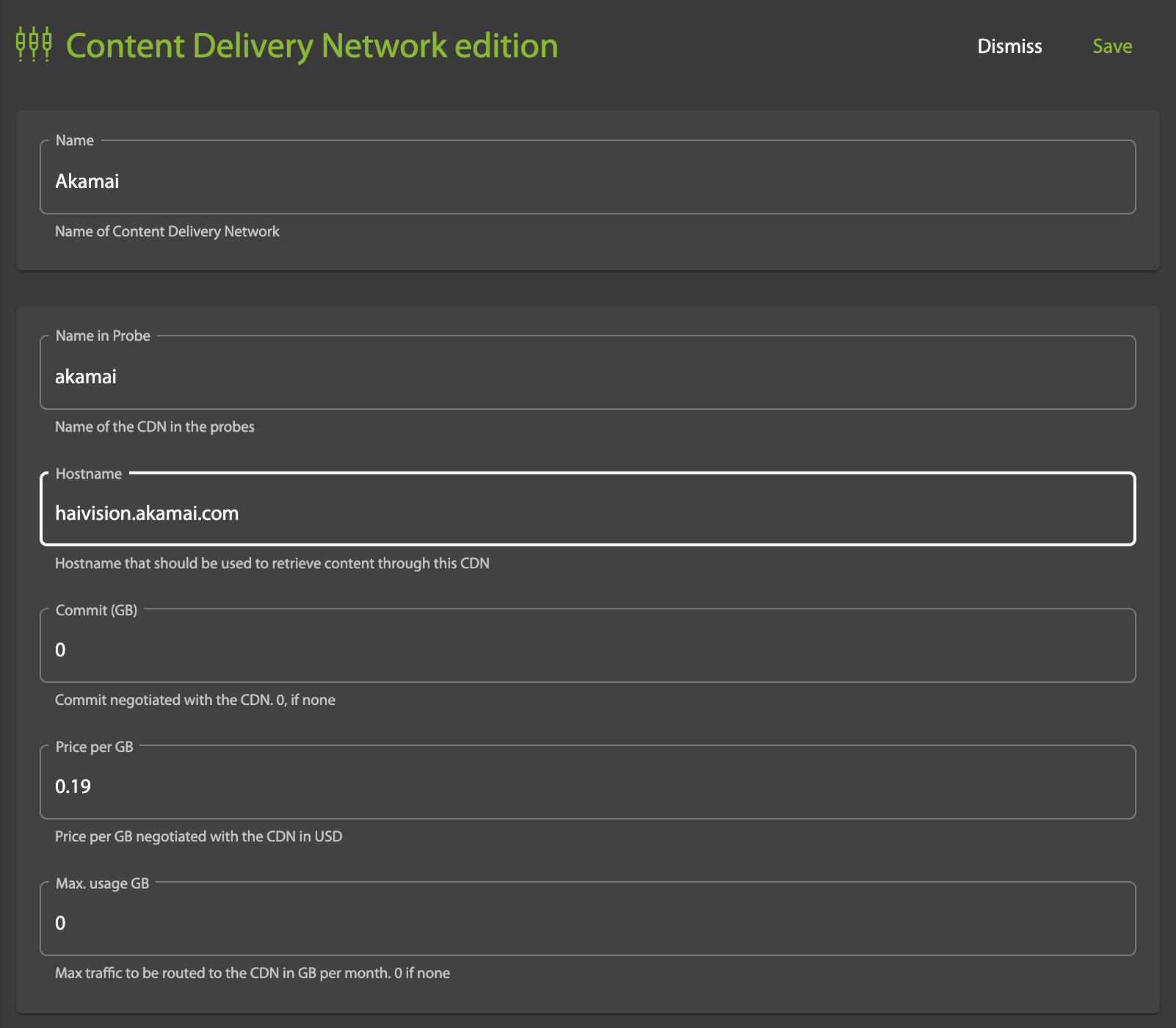Click the Content Delivery Network edition title
This screenshot has width=1176, height=1028.
tap(311, 46)
